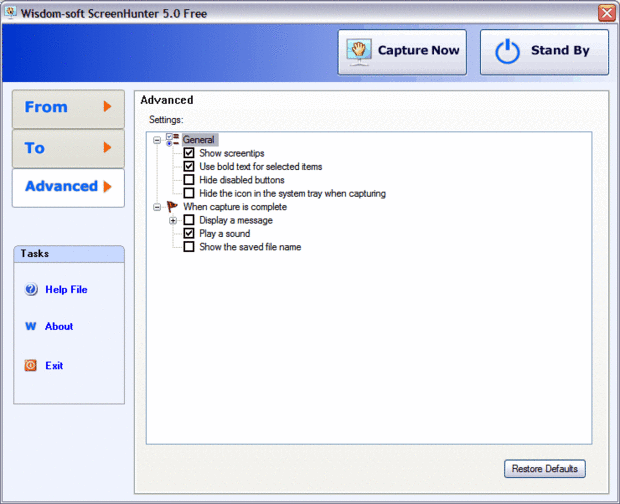Click the Use bold text label text
The height and width of the screenshot is (504, 620).
pos(261,166)
